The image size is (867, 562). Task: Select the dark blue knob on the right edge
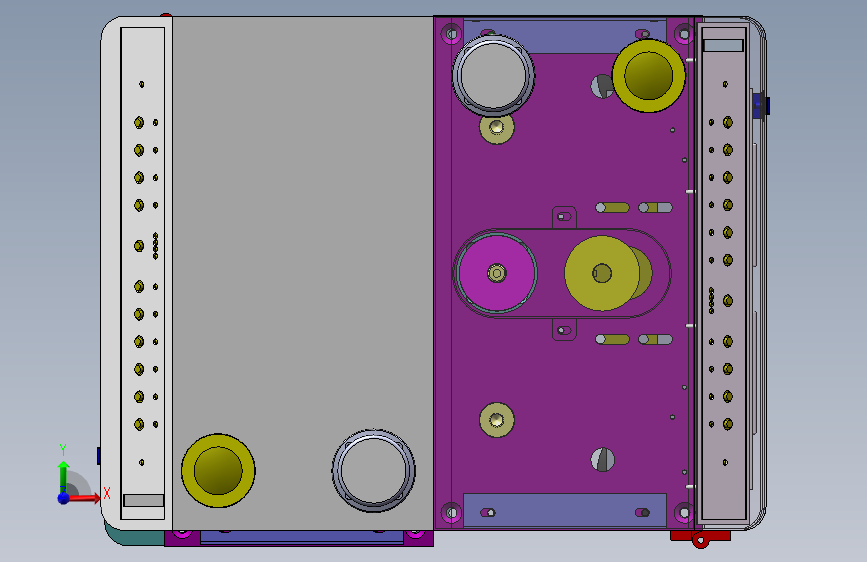coord(761,104)
